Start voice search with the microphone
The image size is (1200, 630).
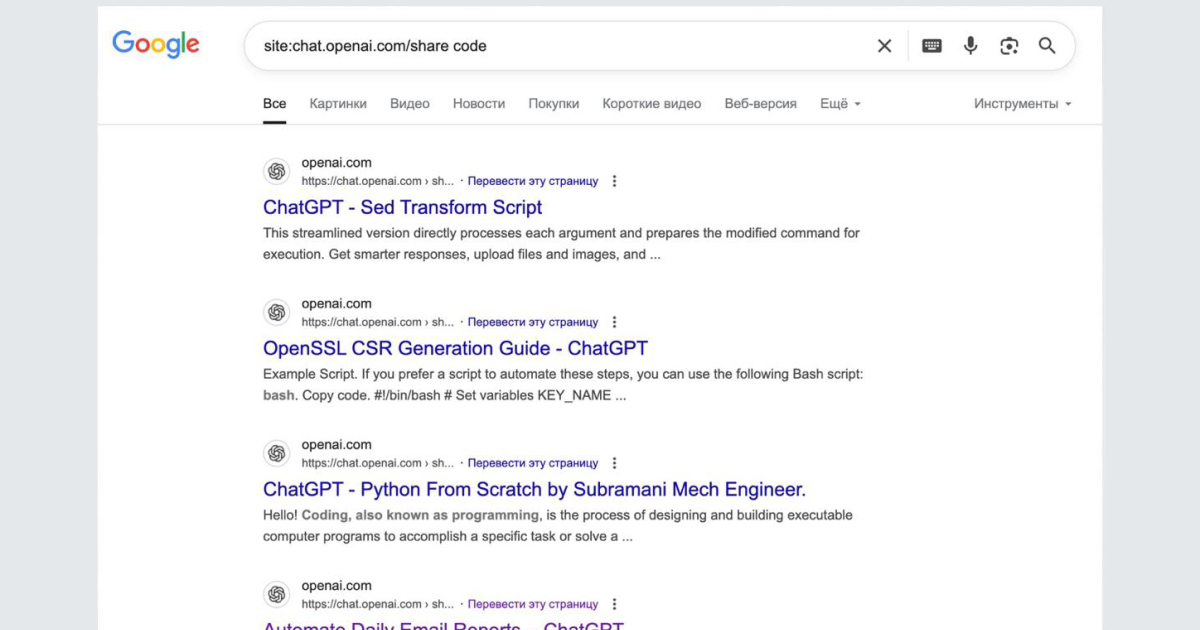tap(970, 46)
